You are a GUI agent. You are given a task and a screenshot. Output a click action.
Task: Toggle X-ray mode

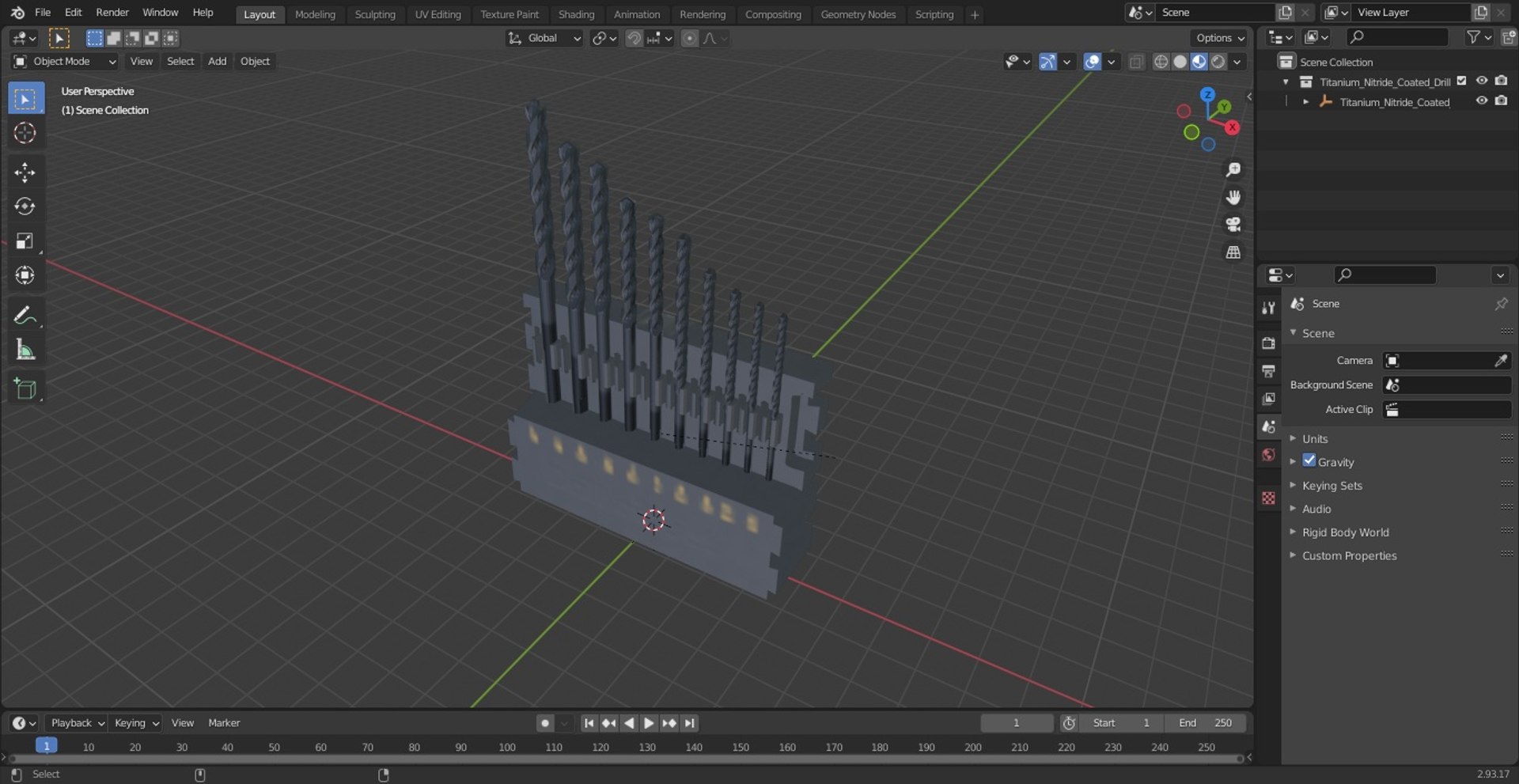tap(1137, 62)
